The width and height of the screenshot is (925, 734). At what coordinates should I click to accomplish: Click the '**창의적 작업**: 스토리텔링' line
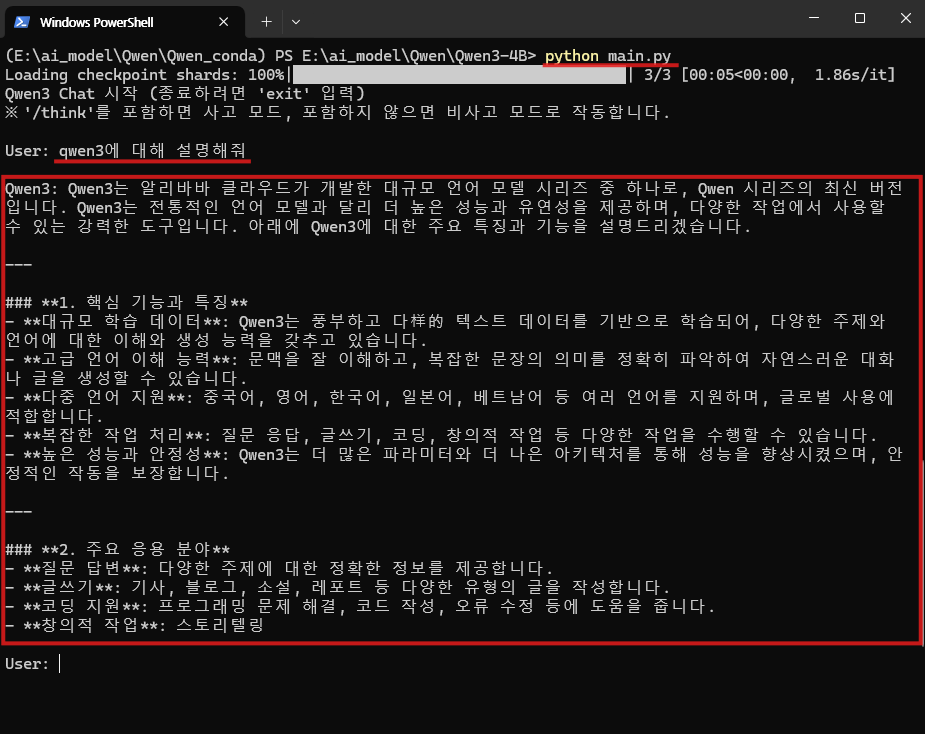(134, 625)
